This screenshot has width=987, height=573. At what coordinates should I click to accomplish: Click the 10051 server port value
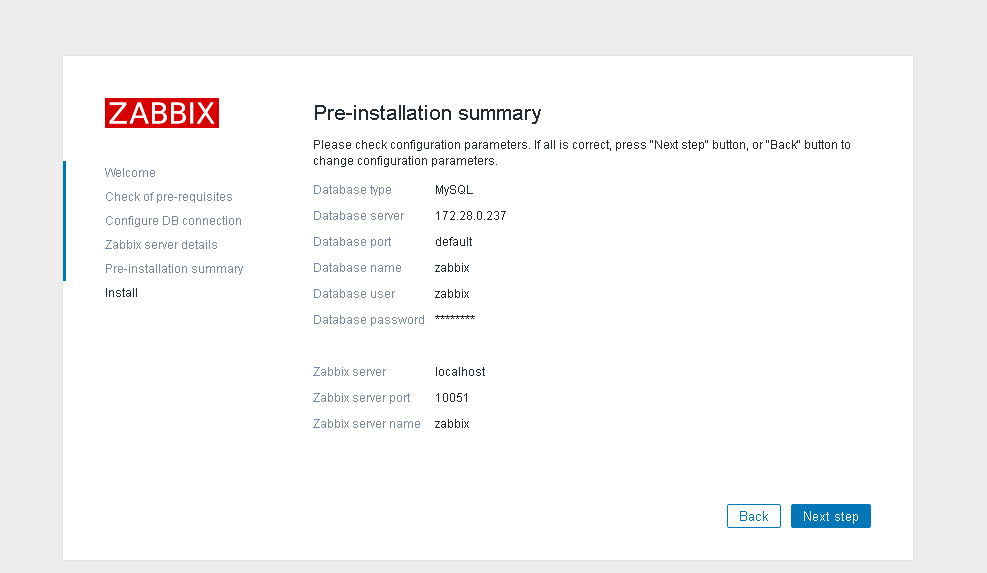pos(451,397)
